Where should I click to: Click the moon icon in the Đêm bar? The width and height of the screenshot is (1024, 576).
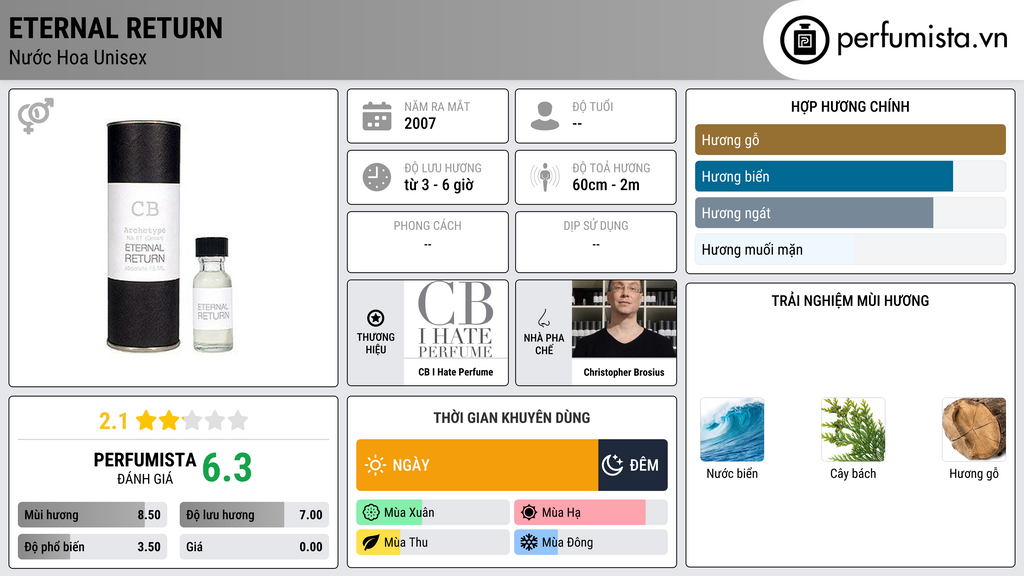click(612, 465)
